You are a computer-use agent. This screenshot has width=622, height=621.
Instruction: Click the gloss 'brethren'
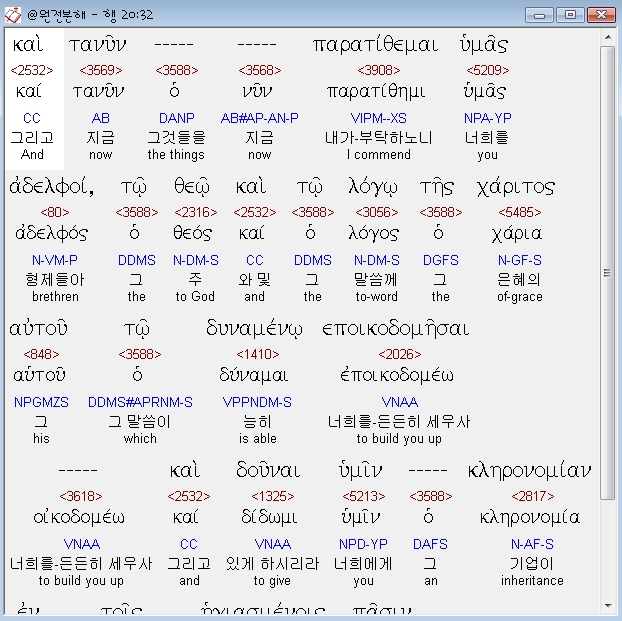pyautogui.click(x=55, y=296)
